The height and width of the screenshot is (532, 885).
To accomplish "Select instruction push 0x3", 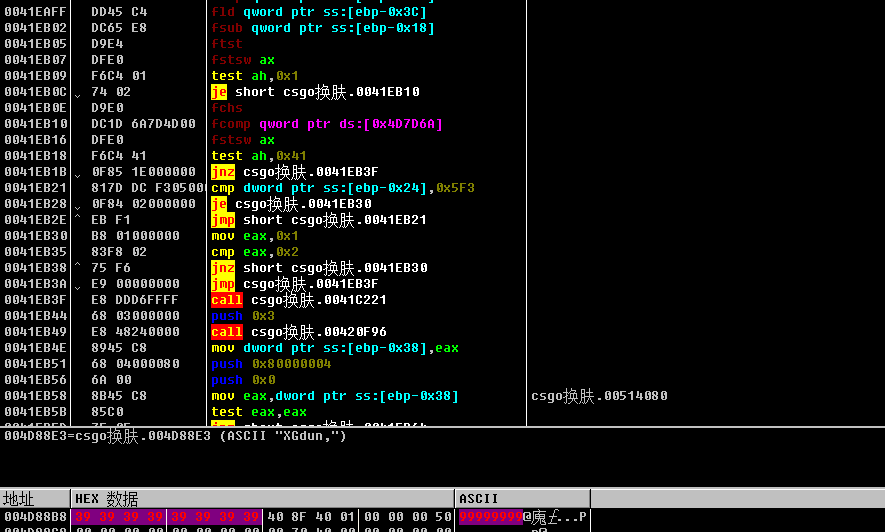I will pyautogui.click(x=243, y=316).
